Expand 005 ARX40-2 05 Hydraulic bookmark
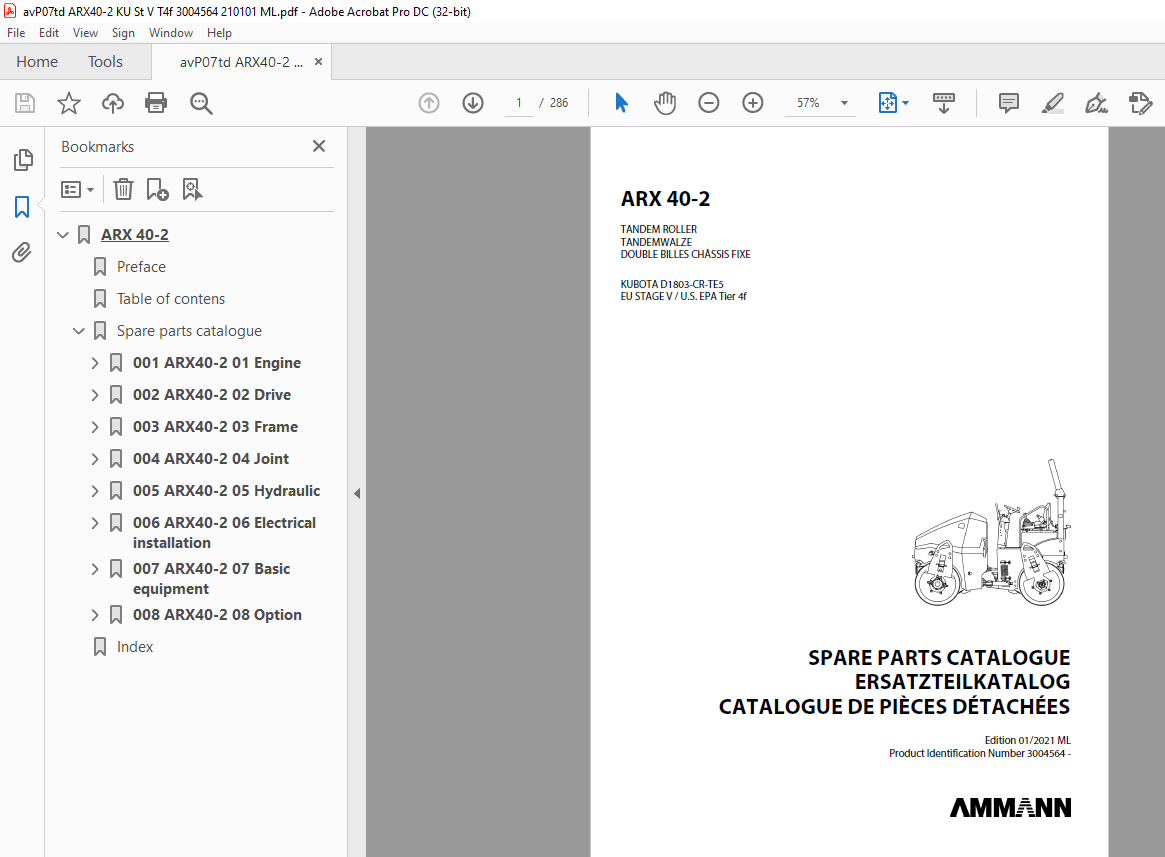Screen dimensions: 1165x857 click(x=95, y=491)
